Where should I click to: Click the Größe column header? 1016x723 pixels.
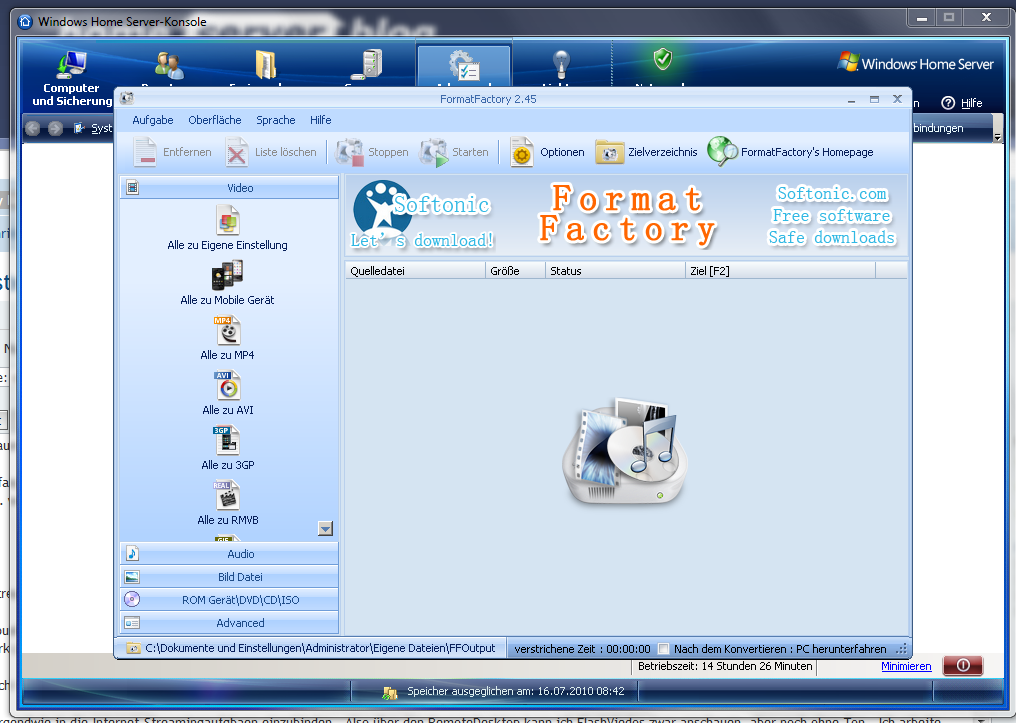pyautogui.click(x=515, y=271)
